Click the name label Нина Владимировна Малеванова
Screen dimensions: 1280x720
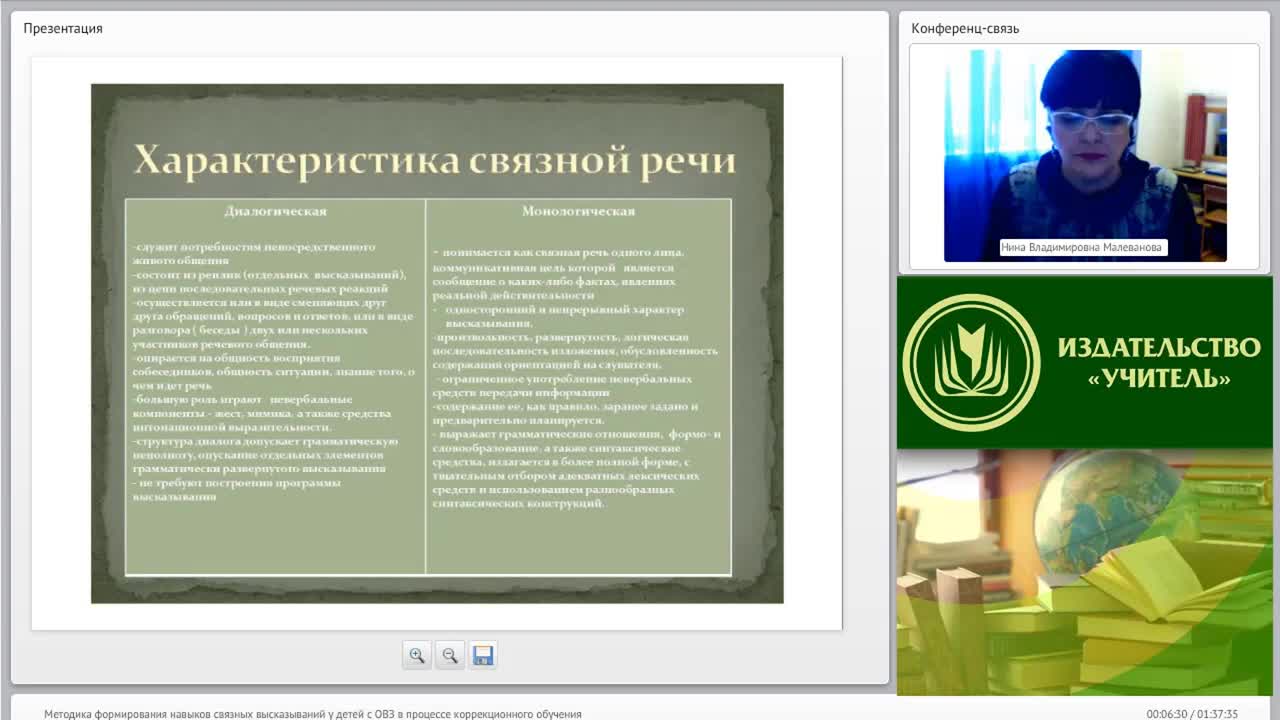tap(1084, 247)
